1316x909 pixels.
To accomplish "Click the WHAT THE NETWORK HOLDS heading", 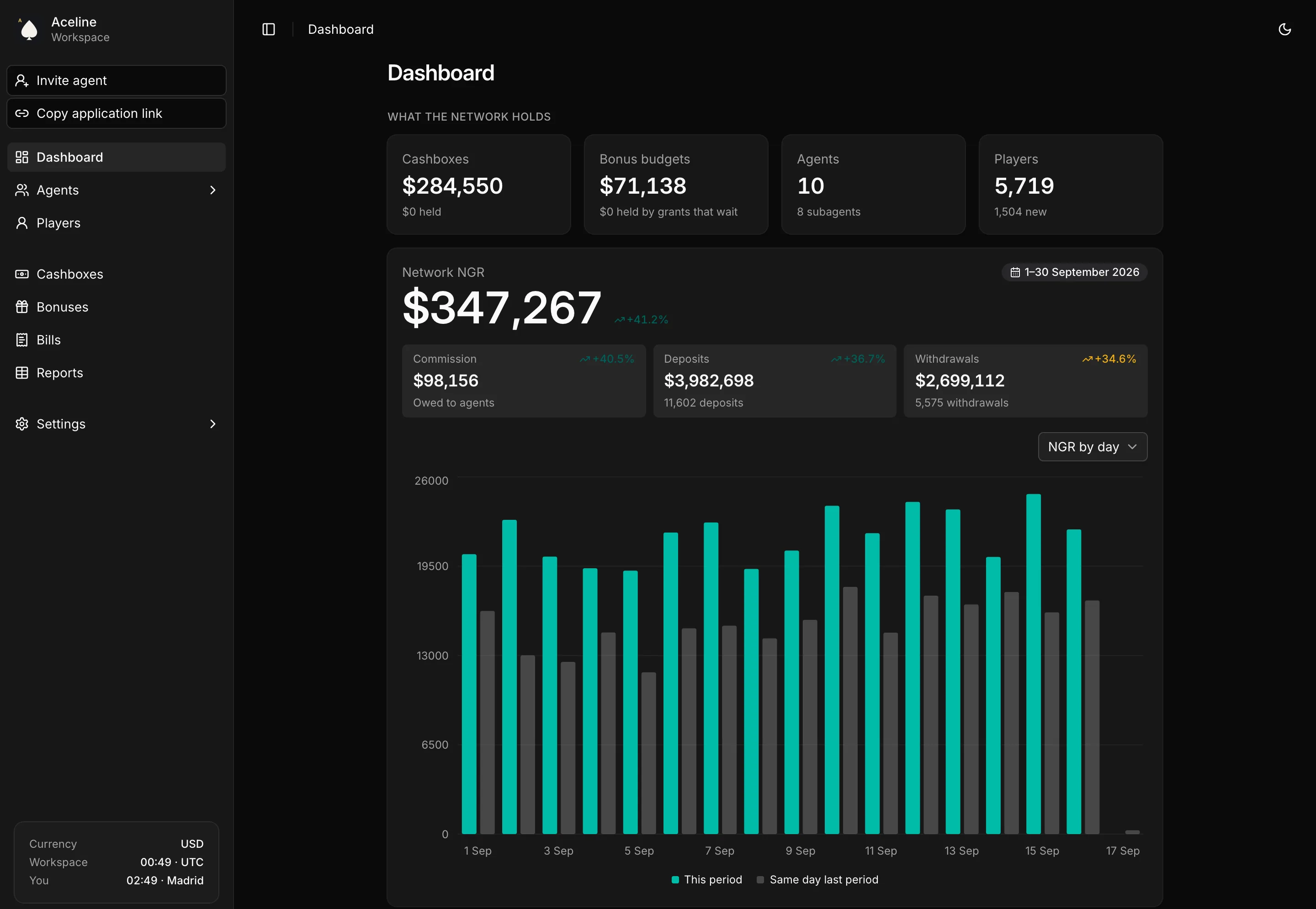I will (469, 117).
